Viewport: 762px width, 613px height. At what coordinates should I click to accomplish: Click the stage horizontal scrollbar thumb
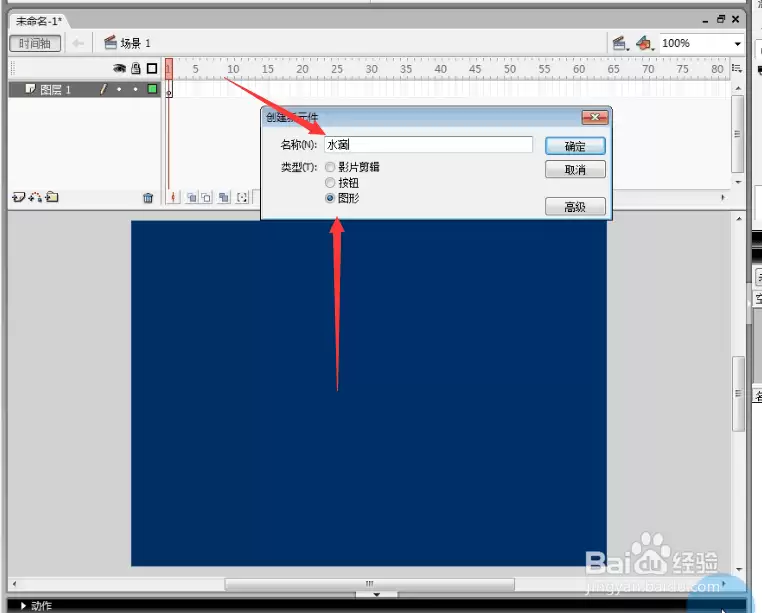point(369,583)
